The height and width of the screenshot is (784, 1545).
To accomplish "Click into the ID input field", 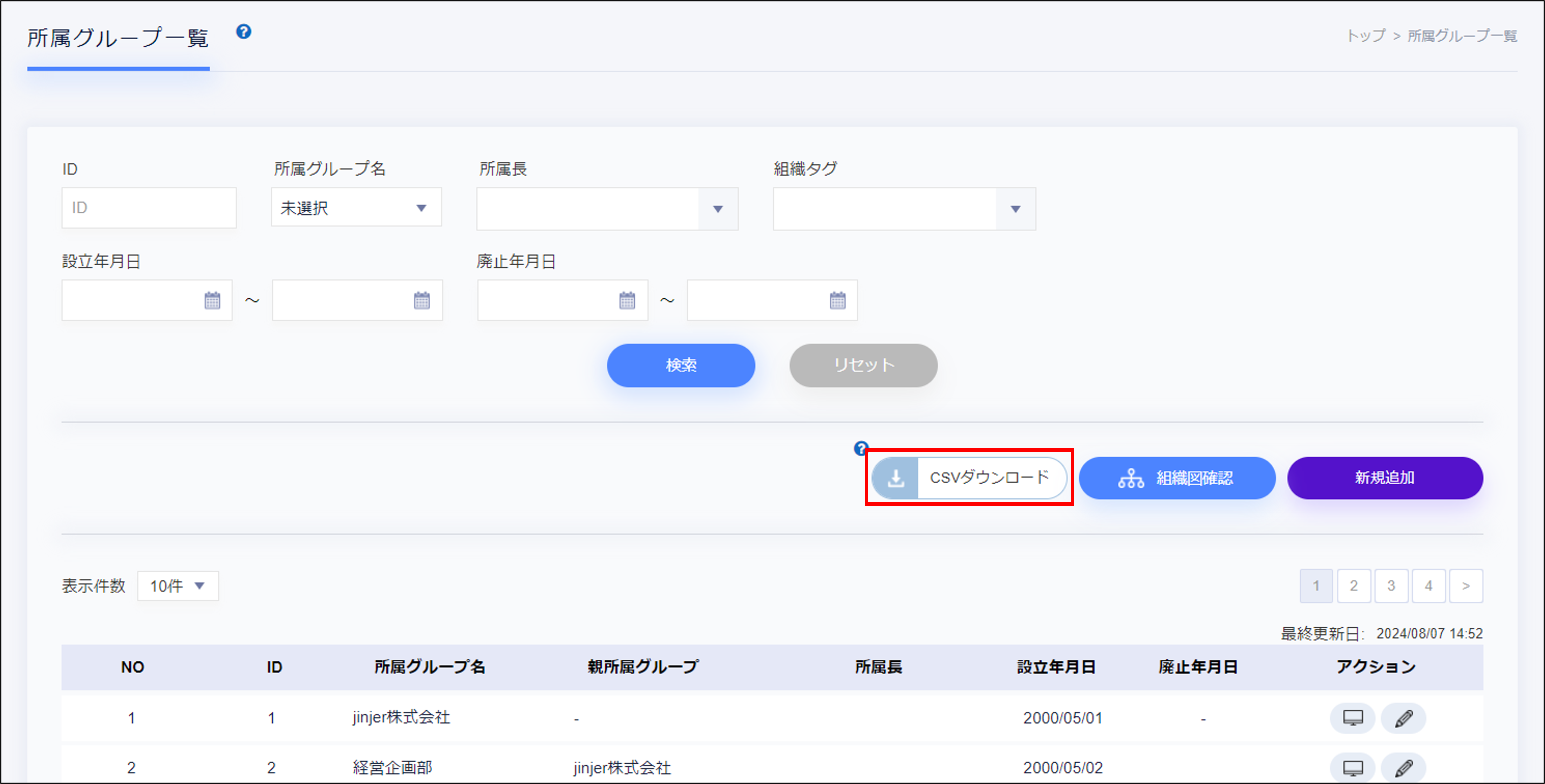I will pos(149,207).
